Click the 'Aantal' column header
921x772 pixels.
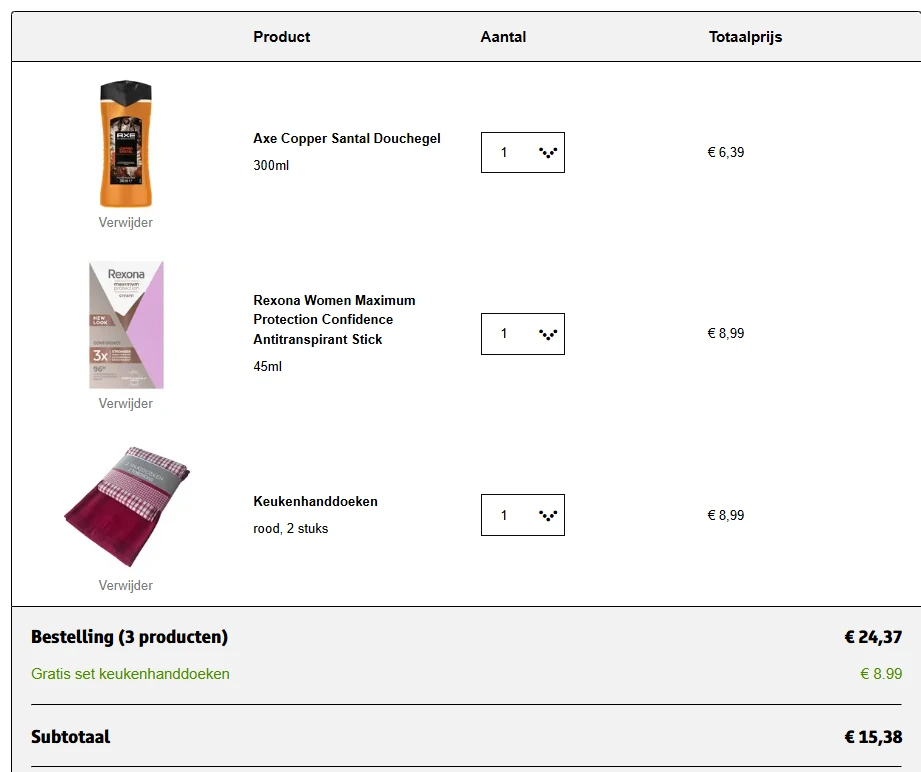(503, 36)
